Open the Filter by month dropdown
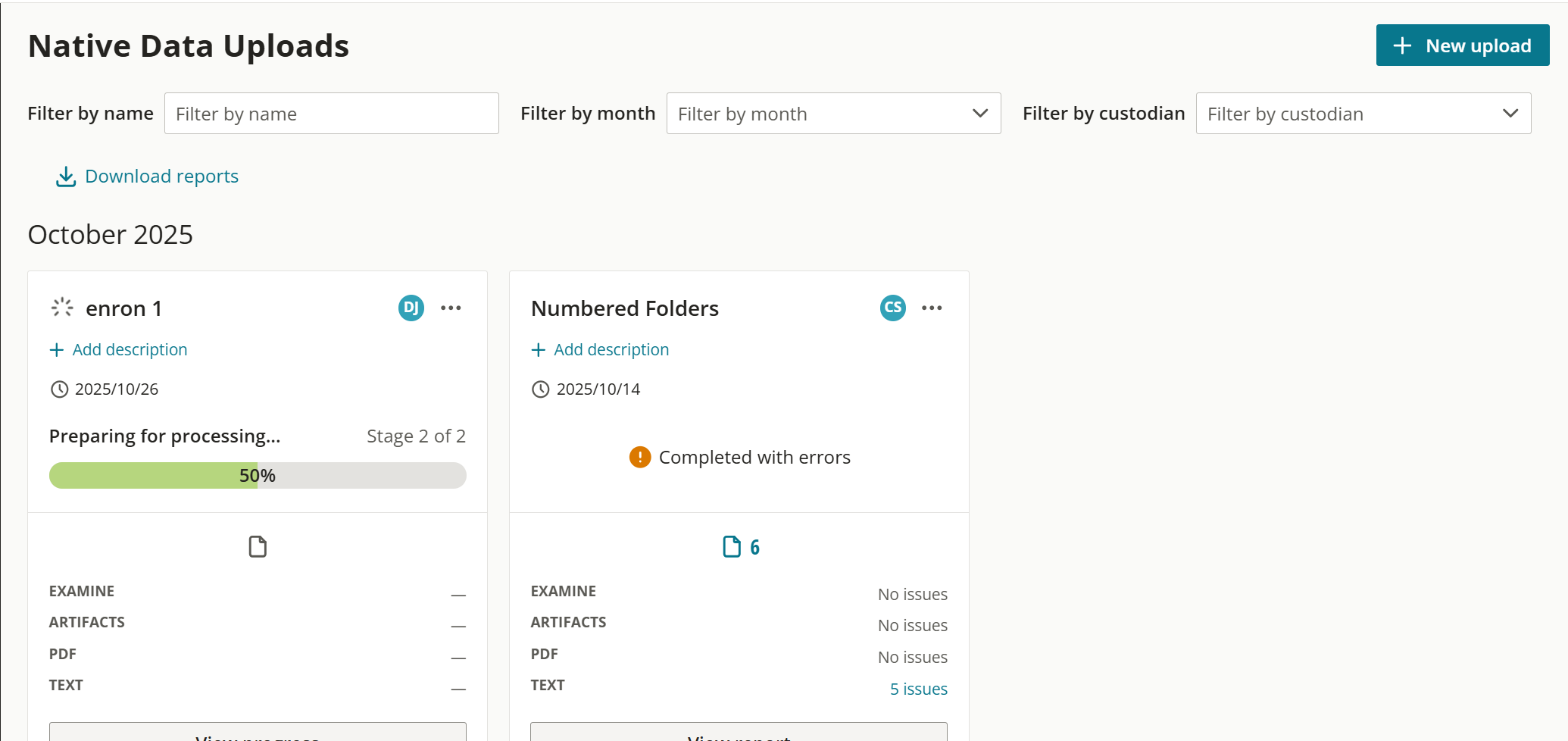The image size is (1568, 741). click(833, 114)
